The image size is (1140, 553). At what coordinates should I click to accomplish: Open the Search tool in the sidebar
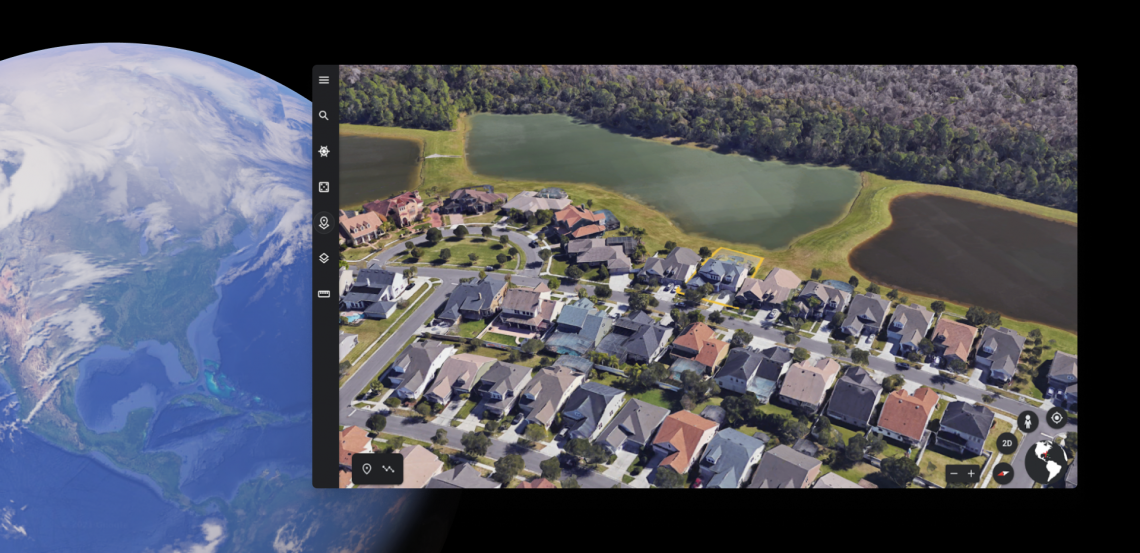pyautogui.click(x=324, y=116)
